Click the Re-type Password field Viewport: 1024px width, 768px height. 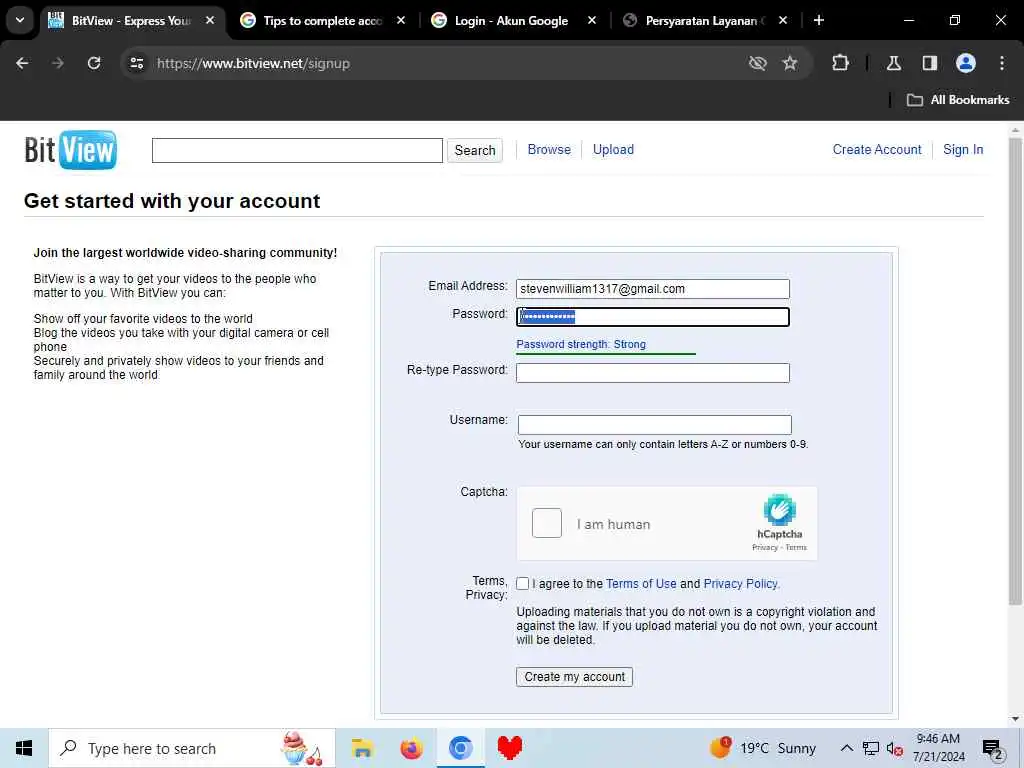click(652, 373)
